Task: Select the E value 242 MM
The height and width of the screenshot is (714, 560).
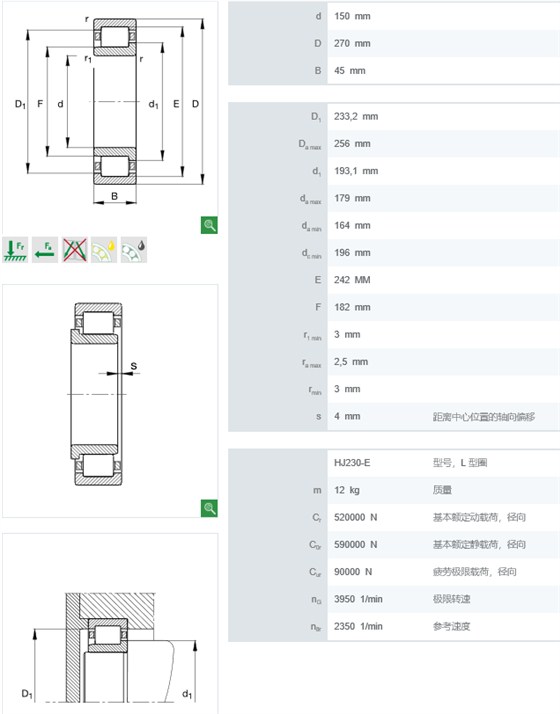Action: coord(352,280)
